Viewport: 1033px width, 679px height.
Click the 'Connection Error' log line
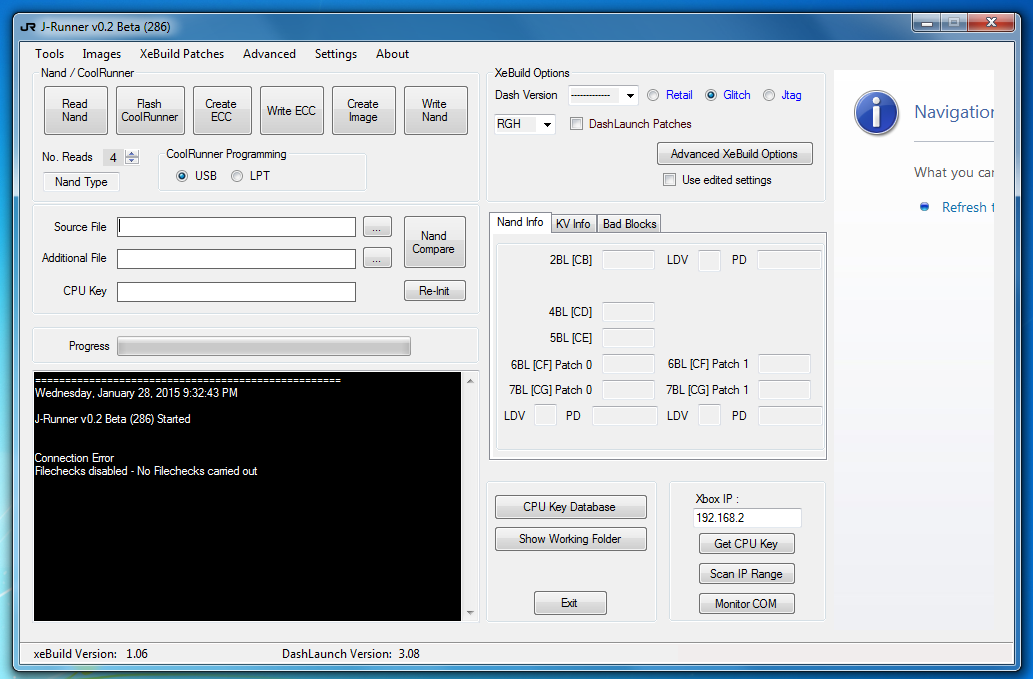click(74, 458)
